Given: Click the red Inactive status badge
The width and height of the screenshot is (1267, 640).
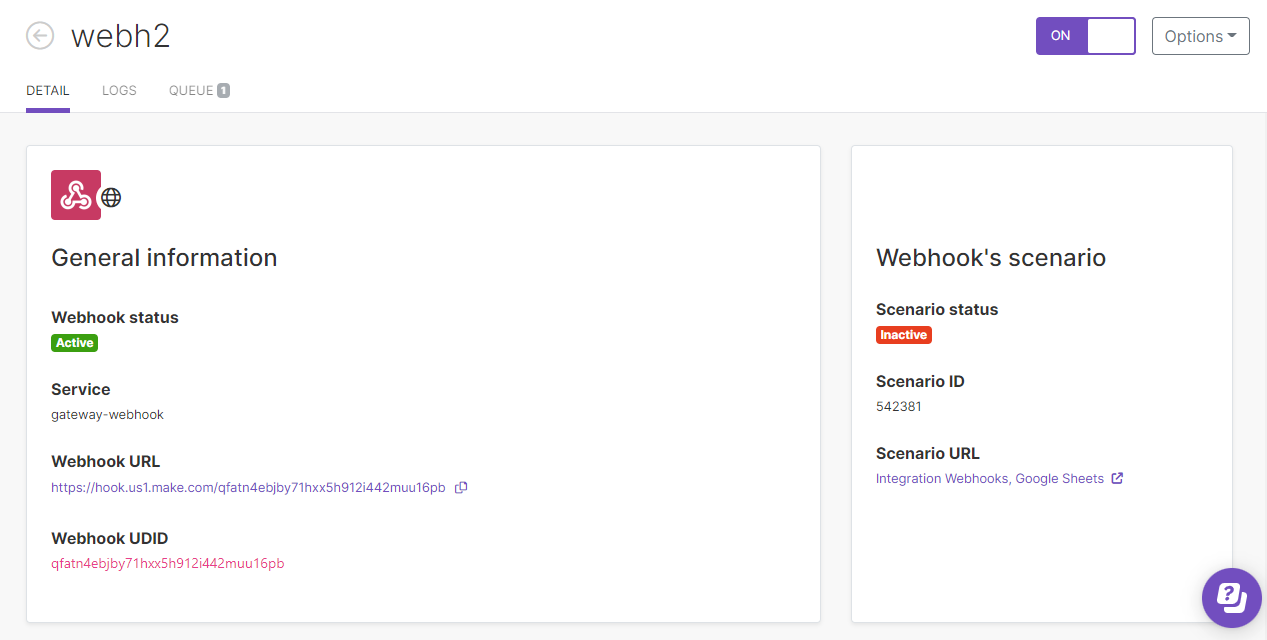Looking at the screenshot, I should pyautogui.click(x=904, y=335).
